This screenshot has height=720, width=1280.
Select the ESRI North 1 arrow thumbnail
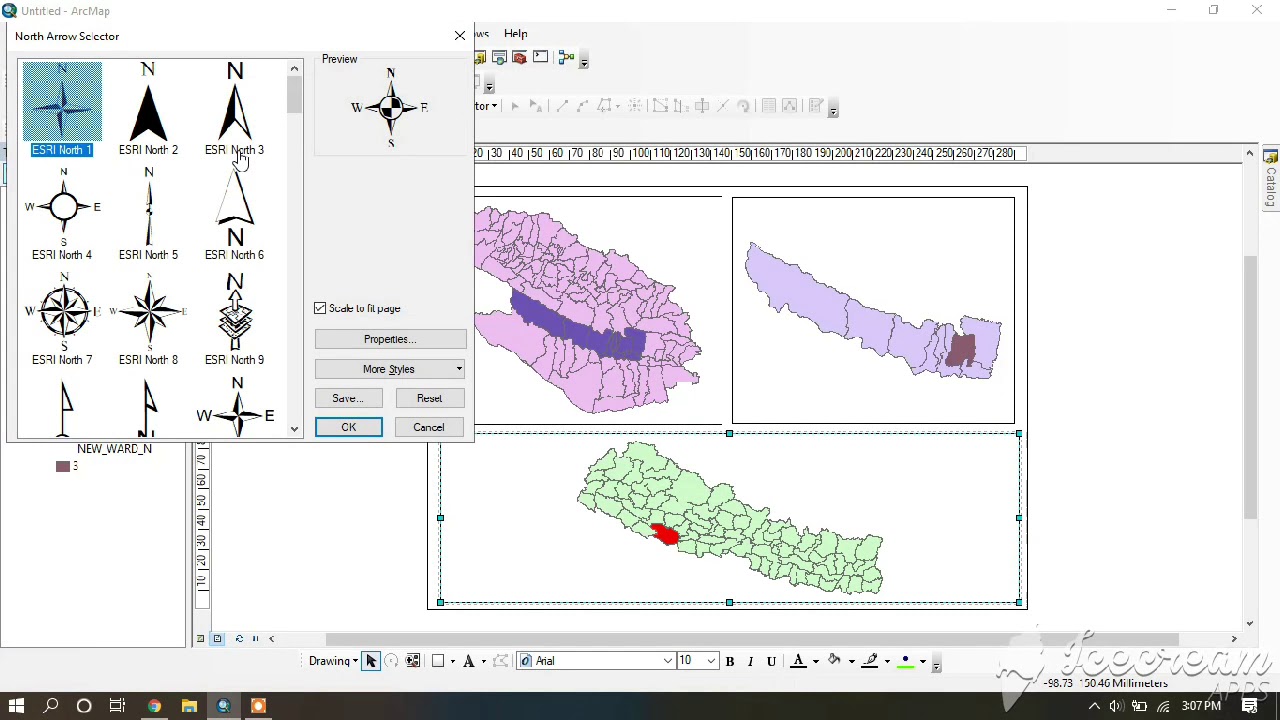point(62,109)
